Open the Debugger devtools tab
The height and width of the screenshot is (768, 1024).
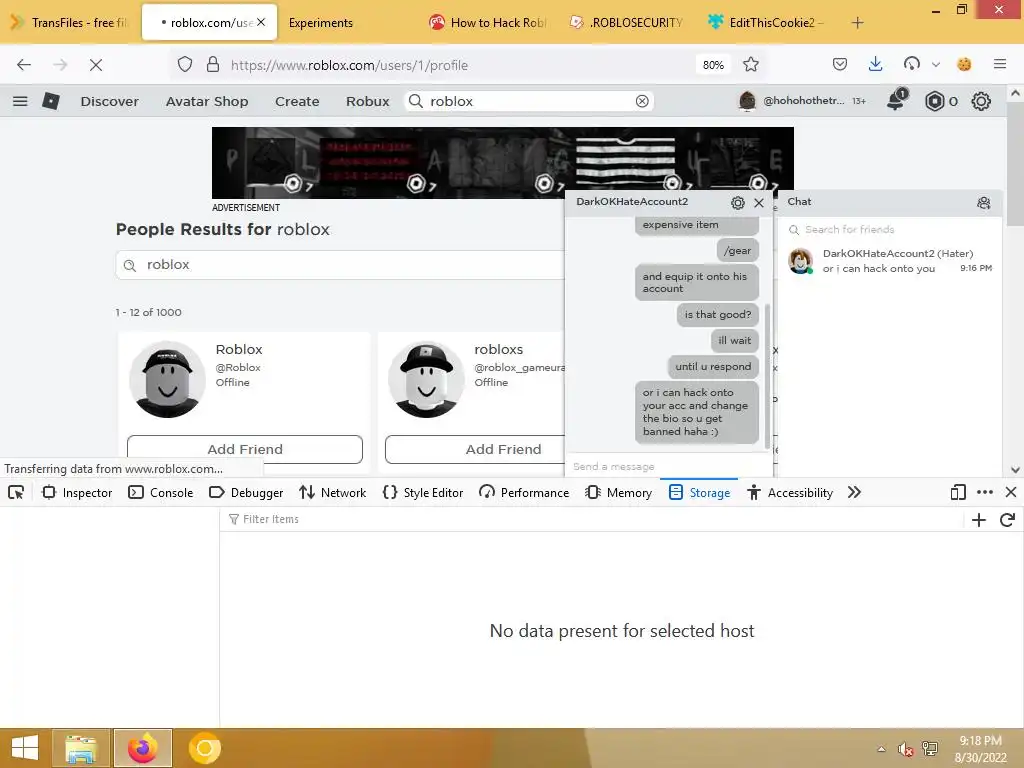coord(246,492)
